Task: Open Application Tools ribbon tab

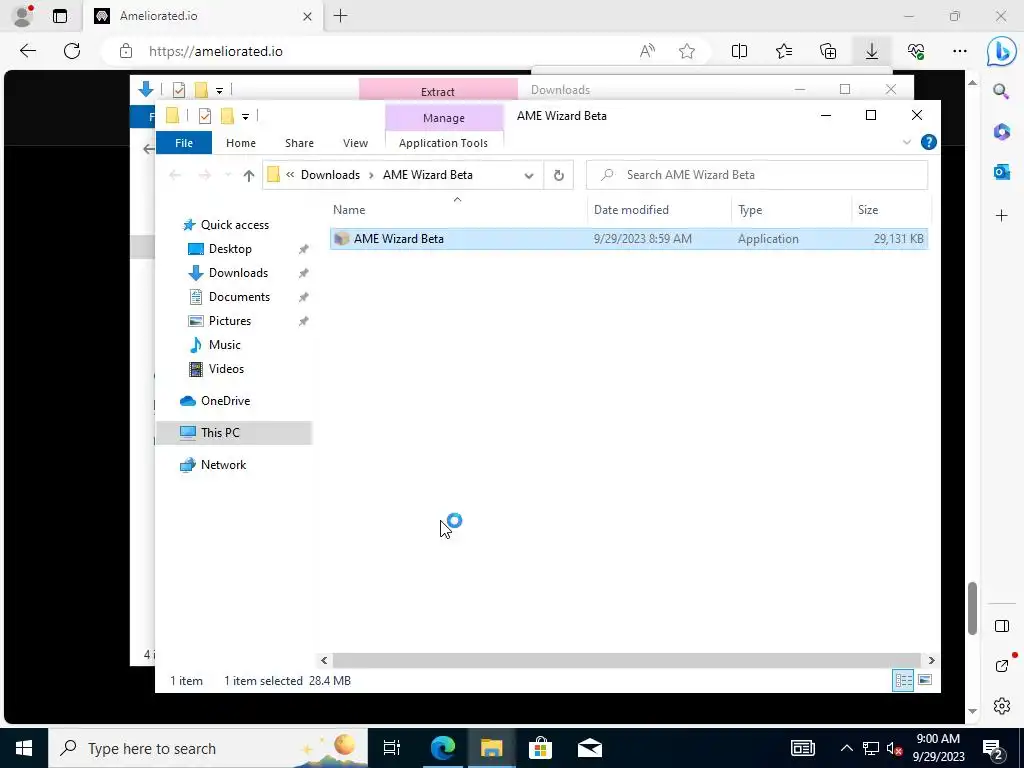Action: pos(443,143)
